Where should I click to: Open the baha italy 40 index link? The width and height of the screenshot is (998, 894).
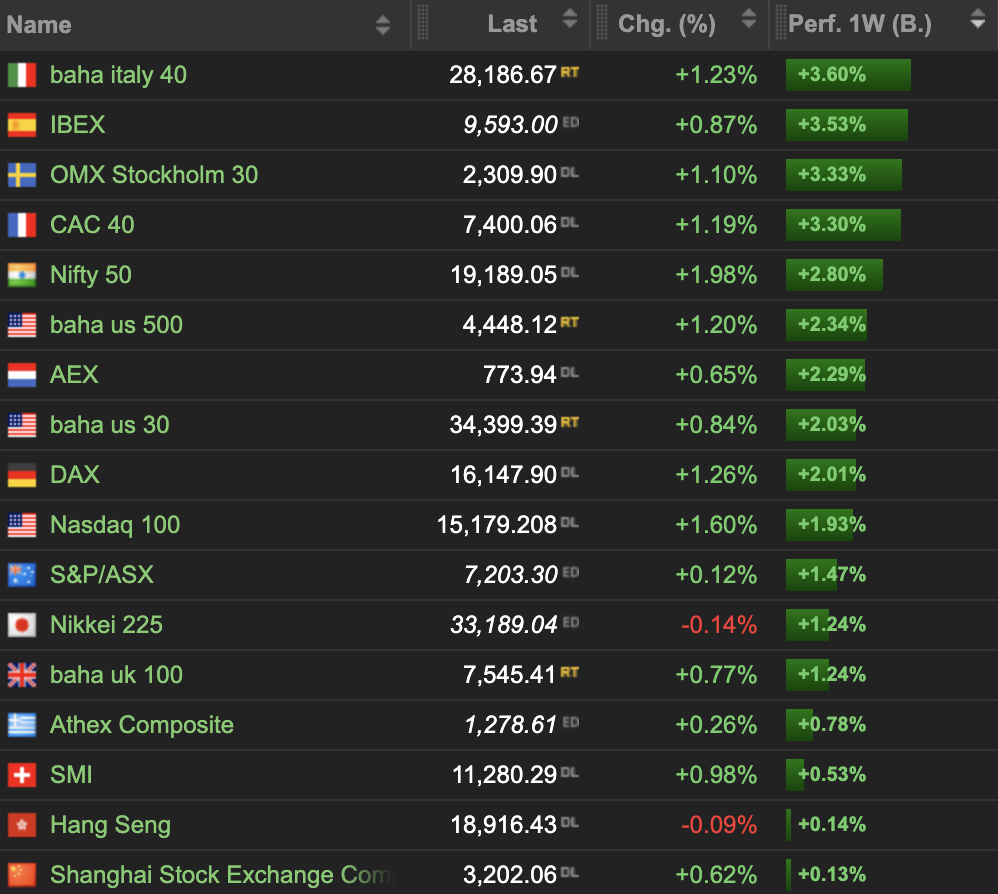click(118, 75)
